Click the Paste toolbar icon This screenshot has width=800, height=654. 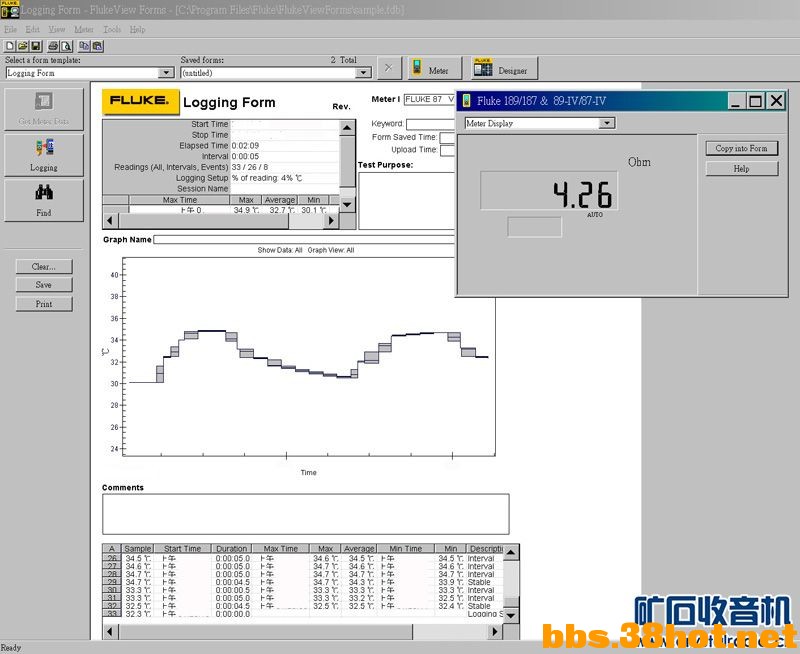click(97, 46)
